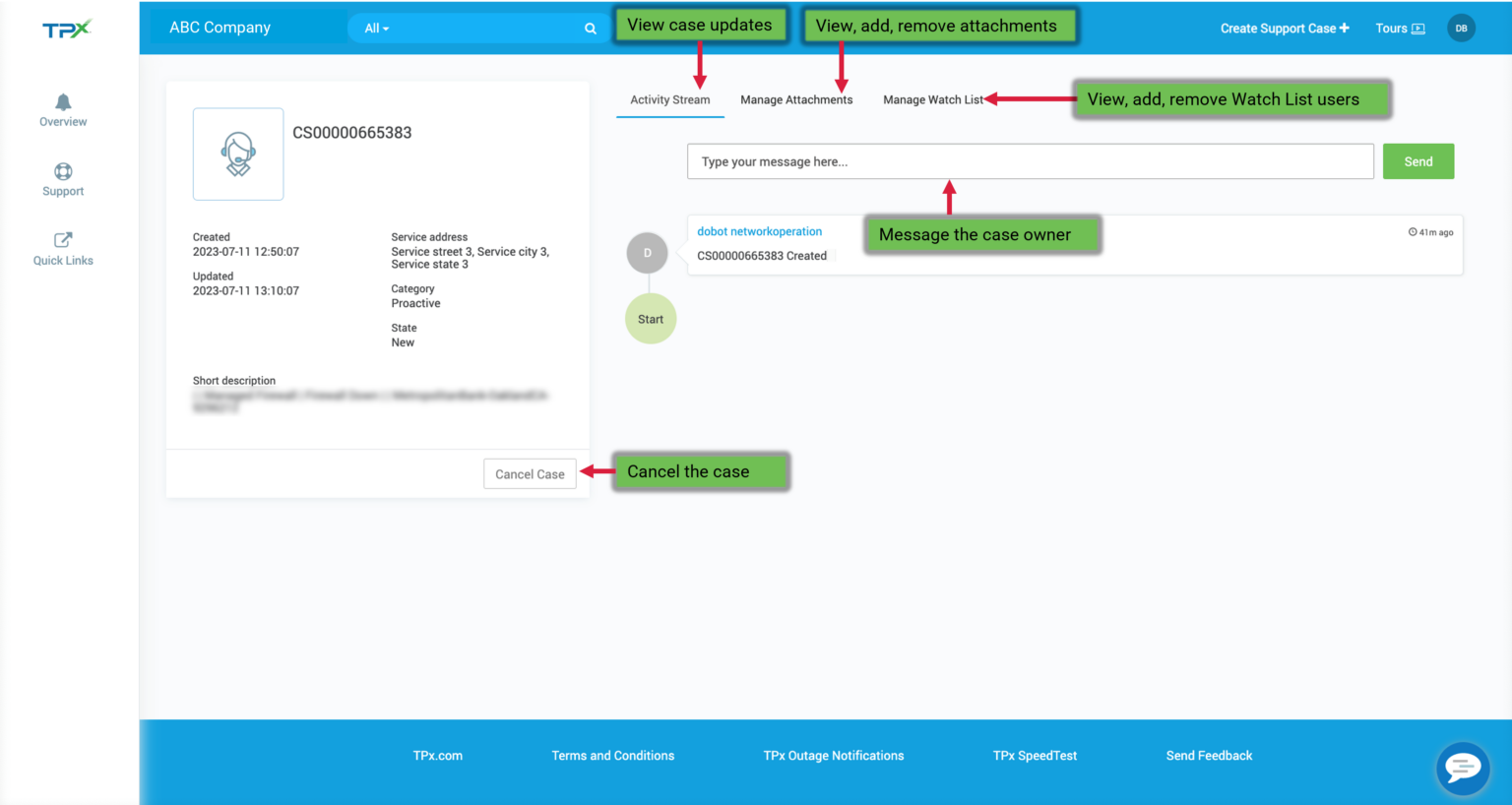
Task: Open TPx Outage Notifications footer link
Action: pos(833,756)
